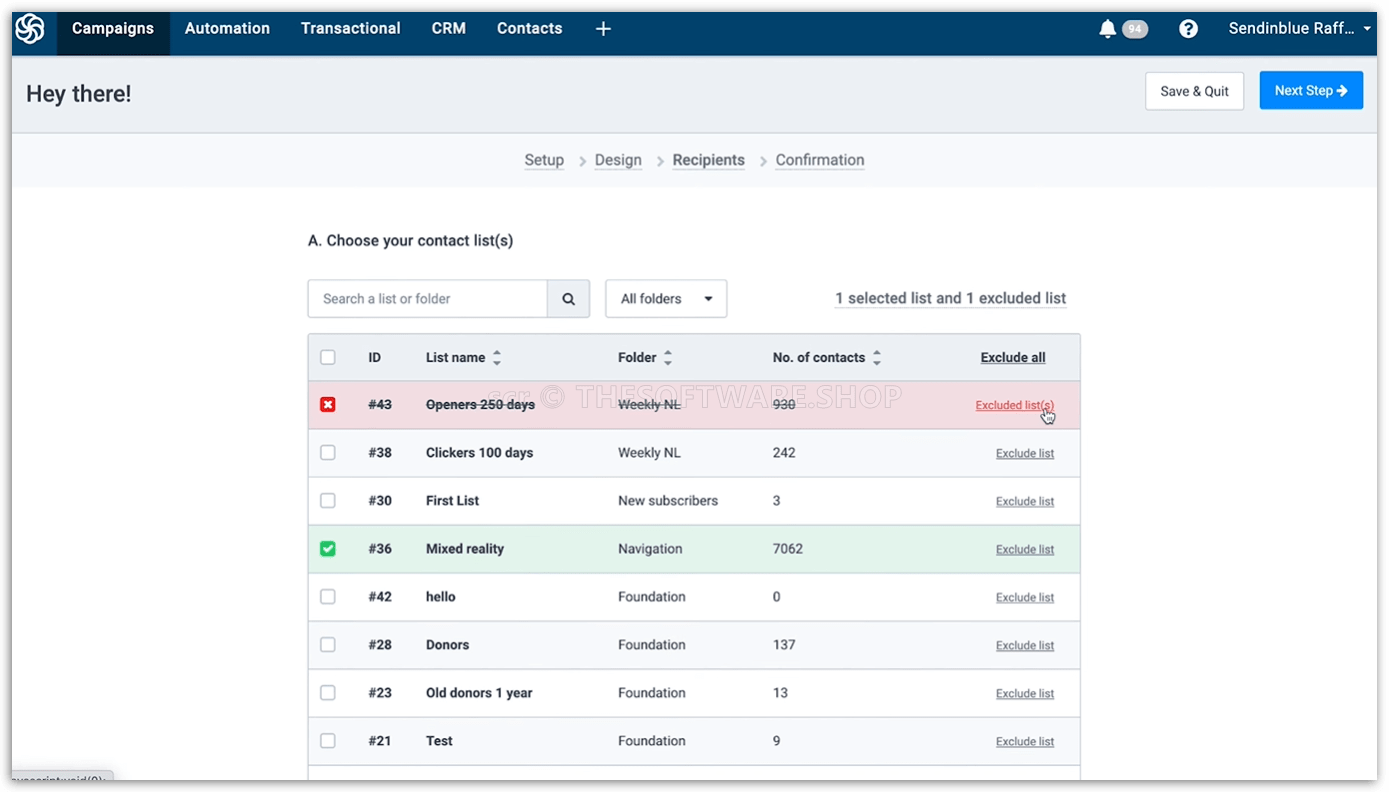Open the Transactional tab
This screenshot has height=792, width=1389.
point(350,29)
